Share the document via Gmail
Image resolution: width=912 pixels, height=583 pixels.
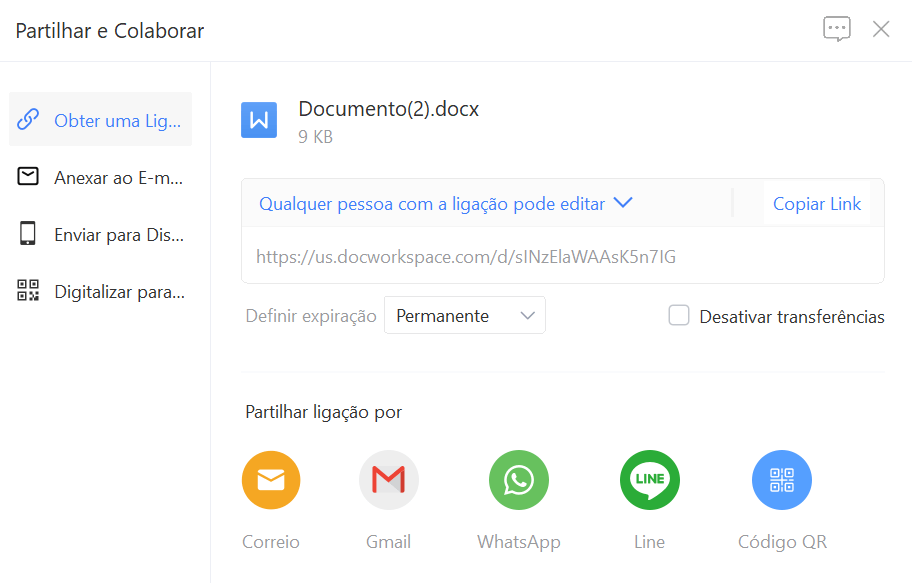tap(388, 480)
